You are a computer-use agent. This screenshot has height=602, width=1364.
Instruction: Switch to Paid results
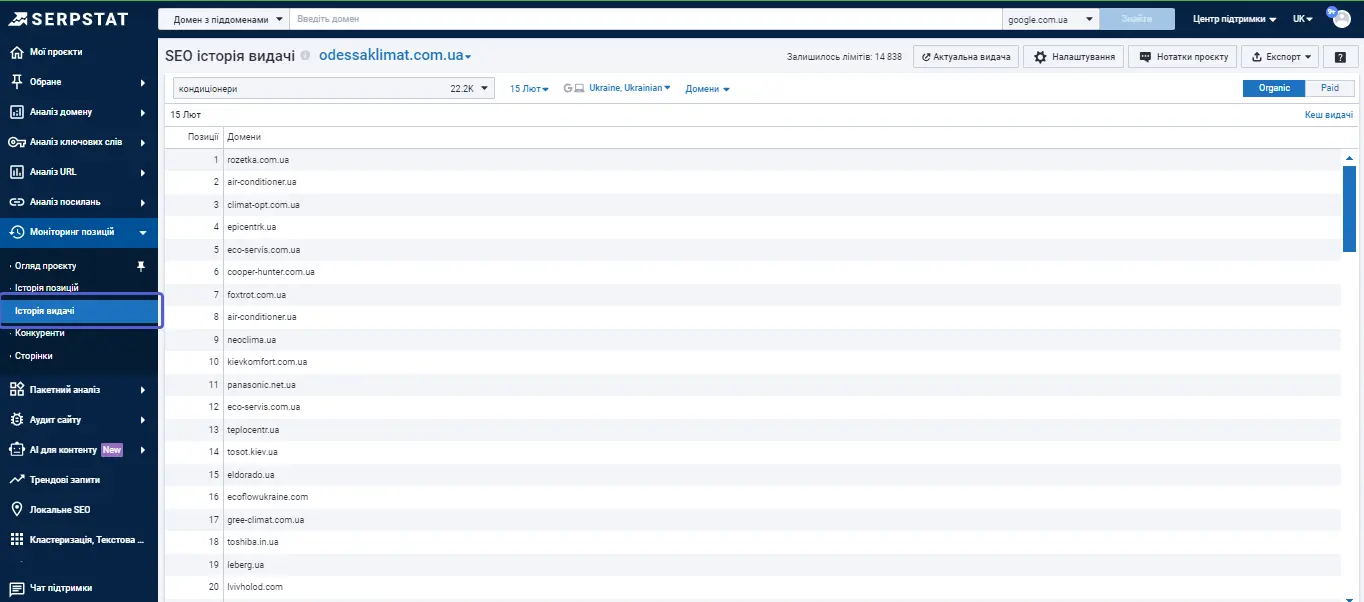pyautogui.click(x=1330, y=88)
